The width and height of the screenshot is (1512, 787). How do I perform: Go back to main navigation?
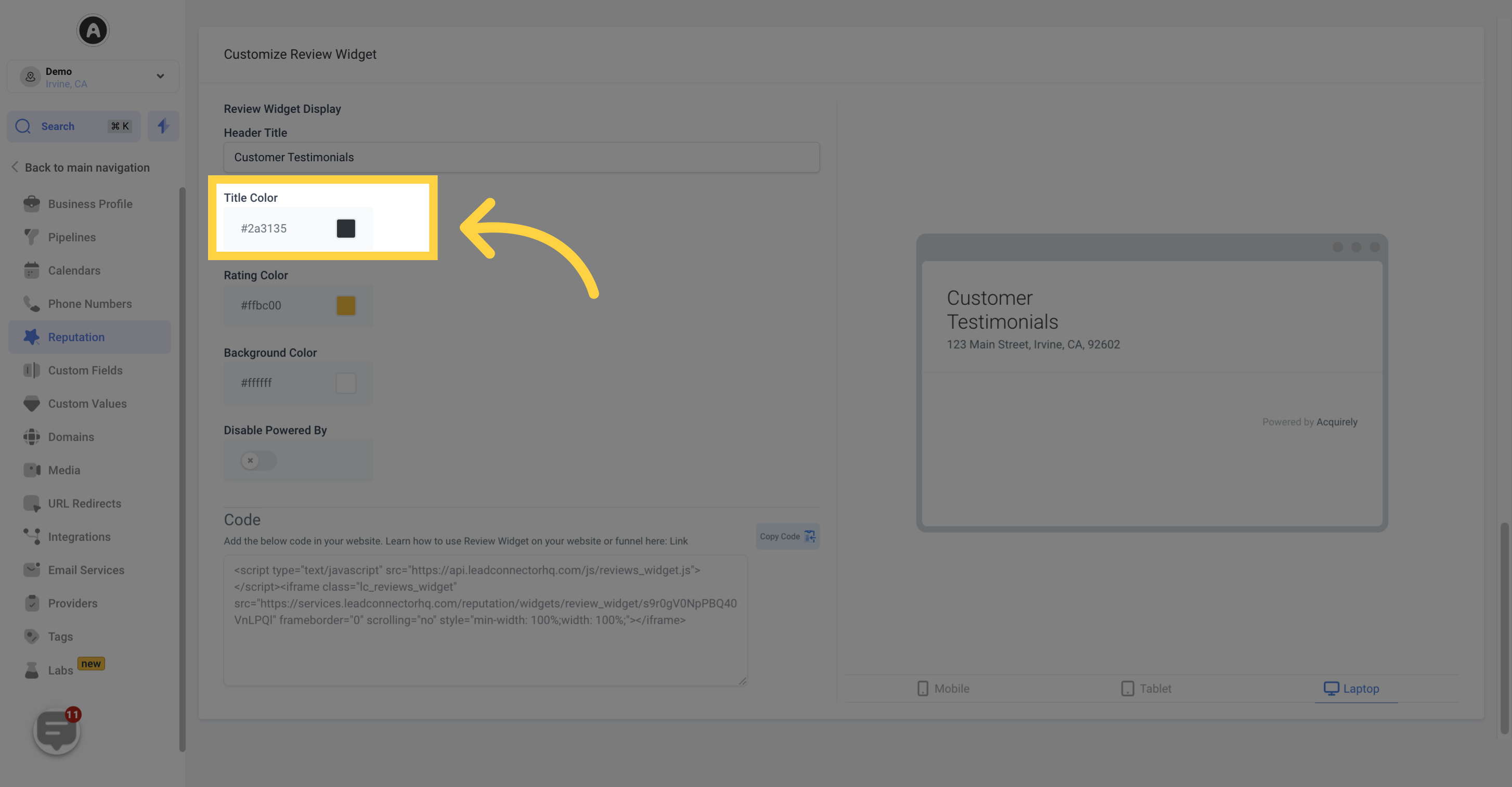(81, 168)
